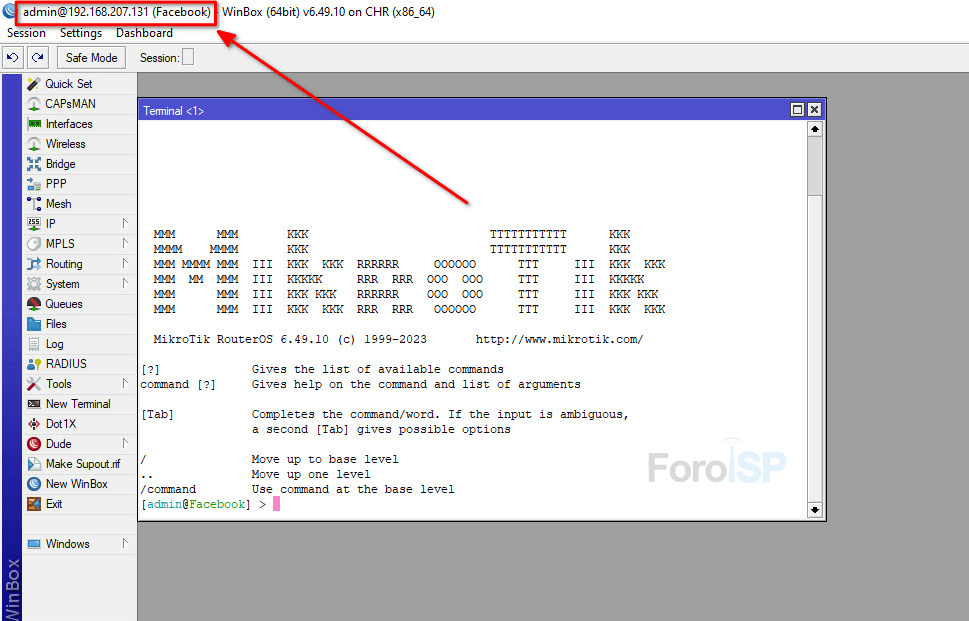Choose the Log label in sidebar
The image size is (969, 621).
(x=54, y=344)
